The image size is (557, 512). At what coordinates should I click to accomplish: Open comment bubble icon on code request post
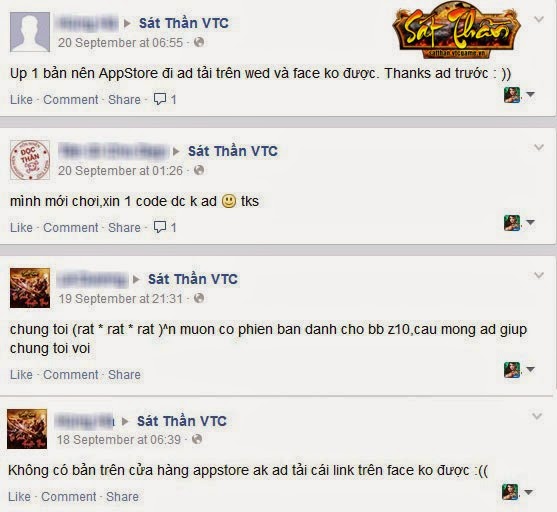pyautogui.click(x=159, y=227)
